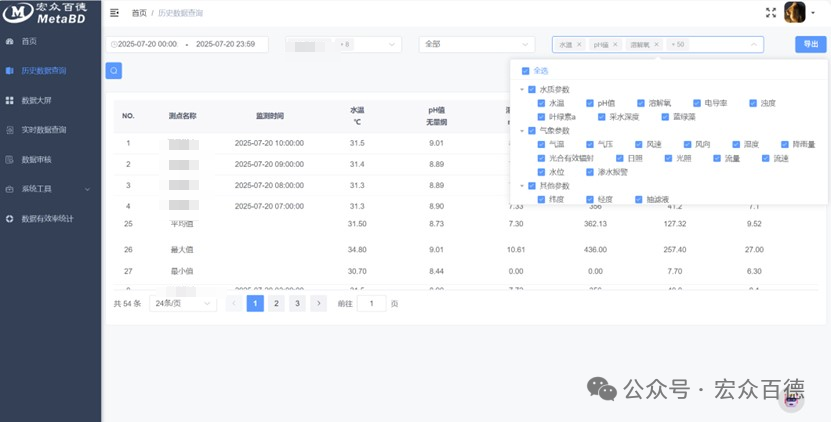Go to pagination page 2

(276, 303)
